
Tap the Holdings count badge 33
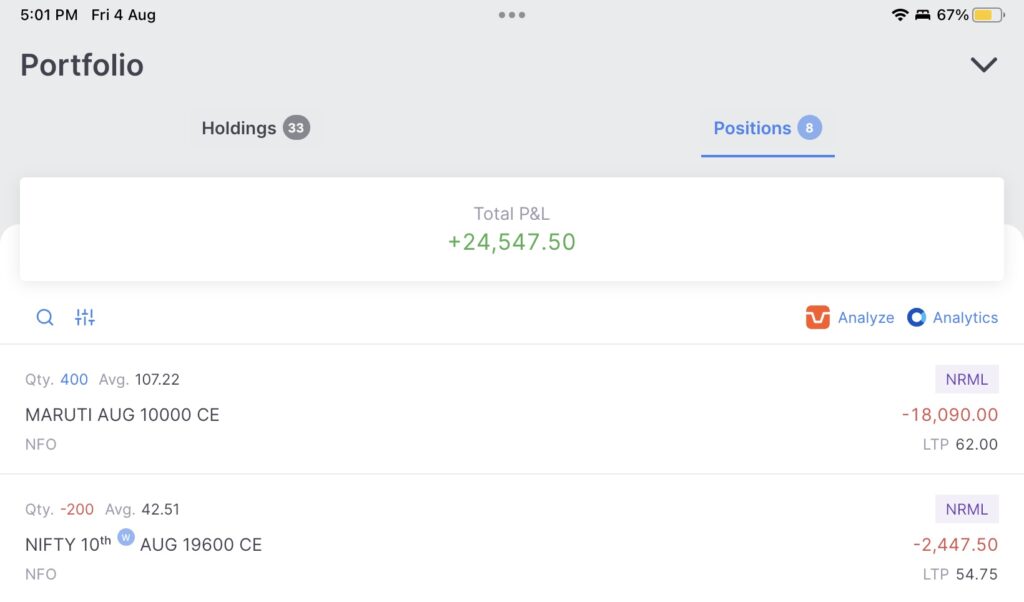296,128
